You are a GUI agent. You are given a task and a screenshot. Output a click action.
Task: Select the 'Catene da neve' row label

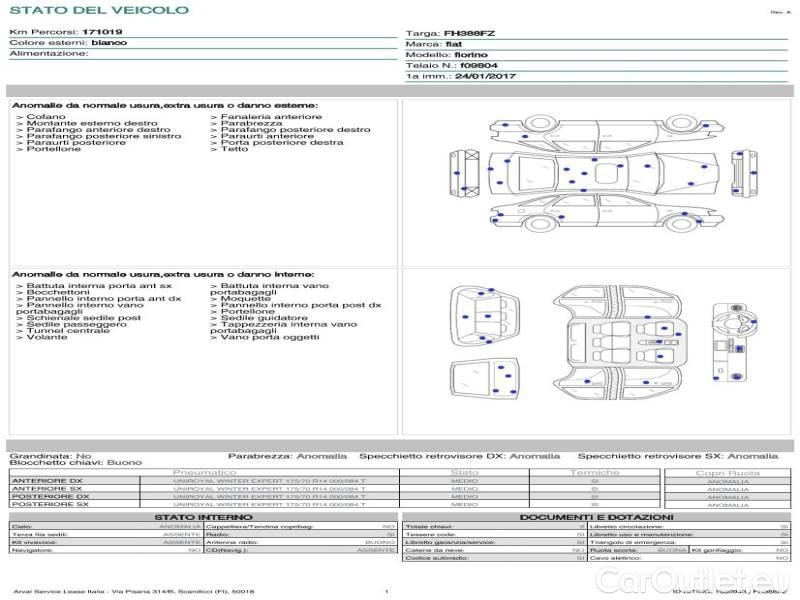coord(435,550)
